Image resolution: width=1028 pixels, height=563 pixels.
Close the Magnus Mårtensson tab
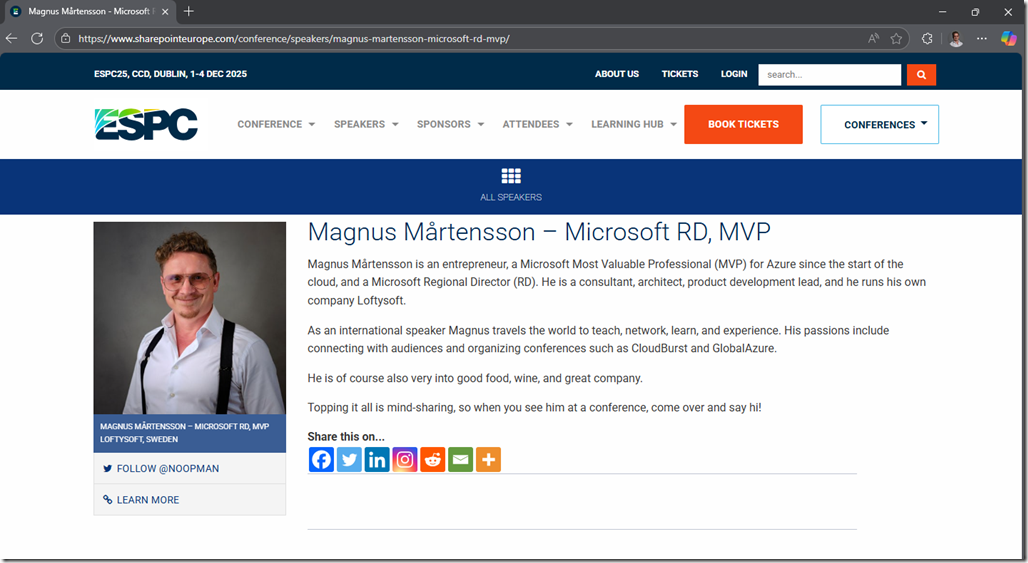[165, 12]
